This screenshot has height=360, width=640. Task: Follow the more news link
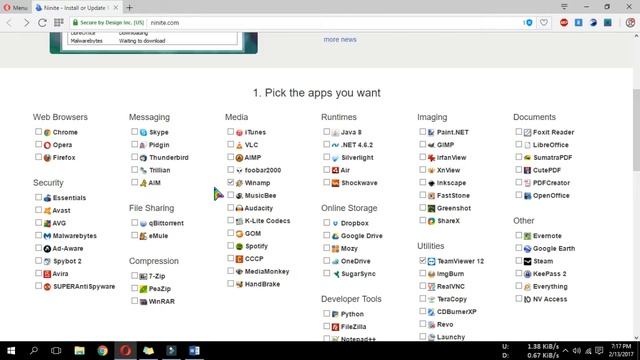coord(340,40)
